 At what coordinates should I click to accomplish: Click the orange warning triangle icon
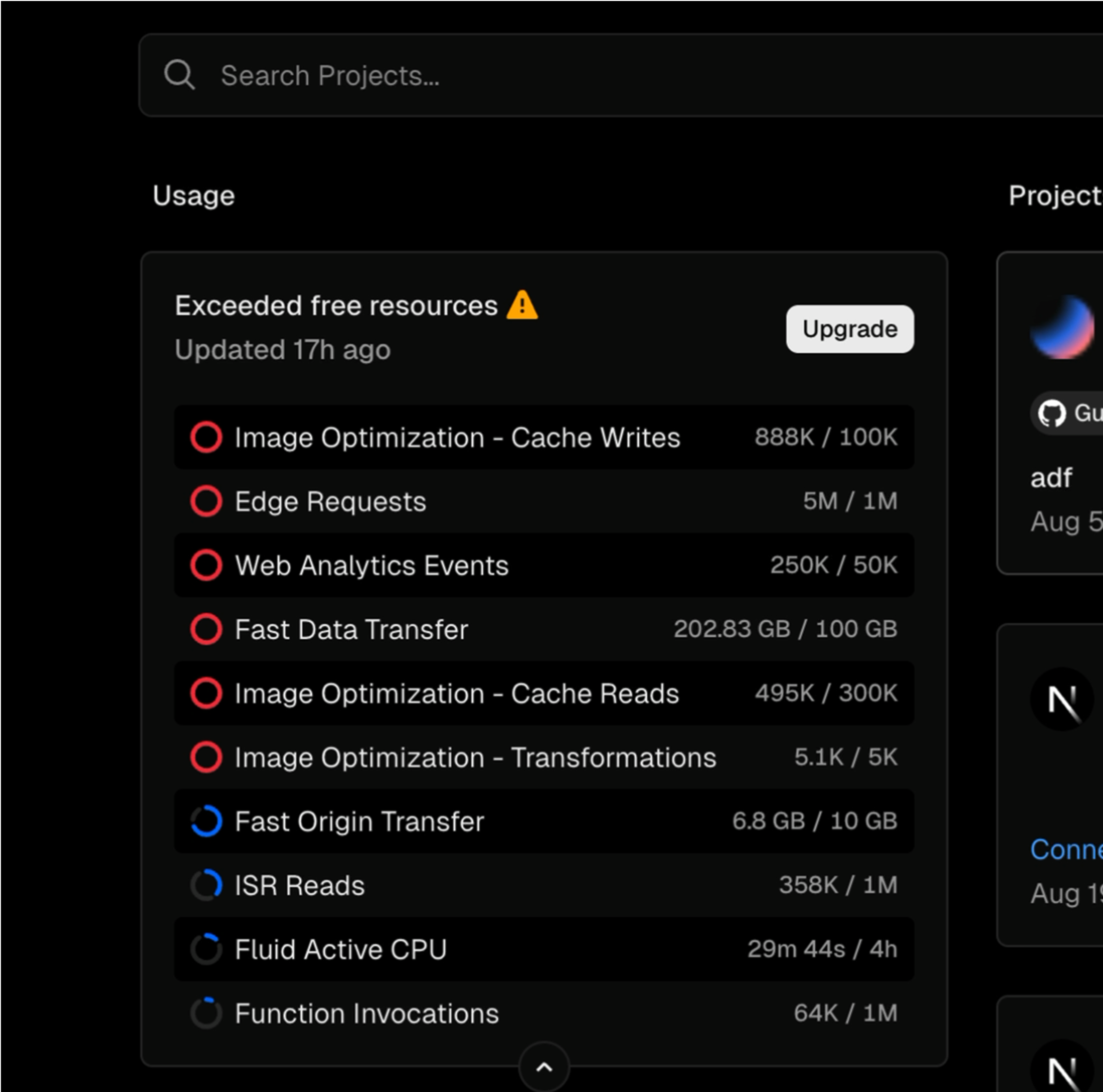point(522,305)
